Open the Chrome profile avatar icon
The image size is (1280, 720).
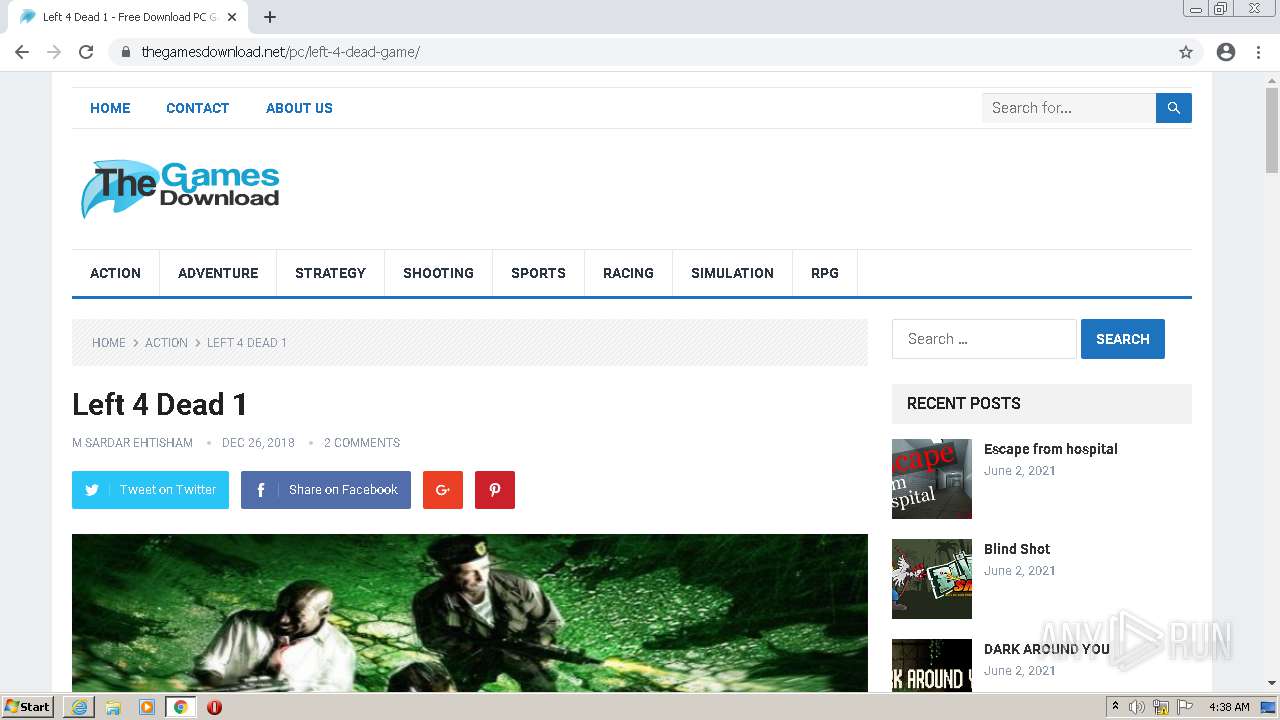(1226, 52)
